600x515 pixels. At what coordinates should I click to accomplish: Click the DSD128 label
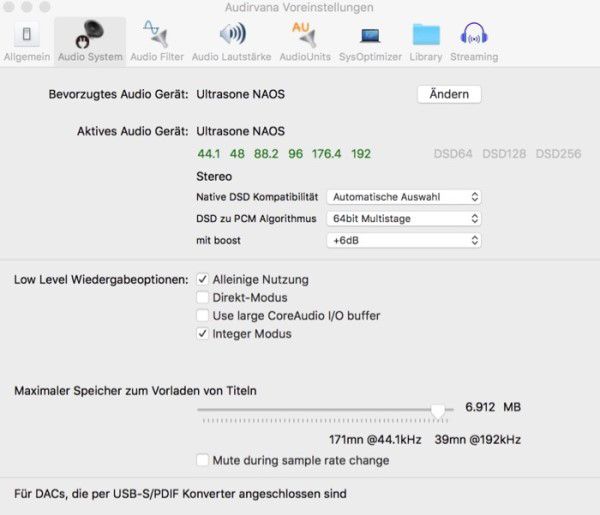504,154
